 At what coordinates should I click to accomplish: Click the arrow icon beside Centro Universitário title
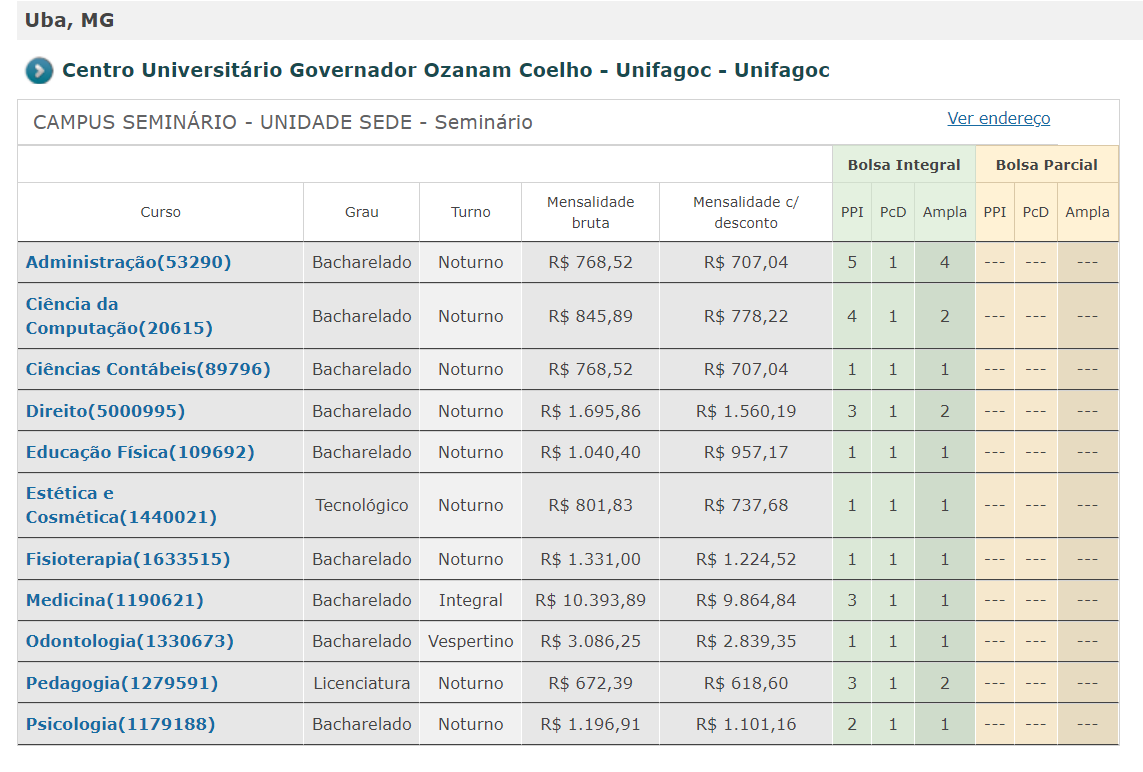(39, 71)
